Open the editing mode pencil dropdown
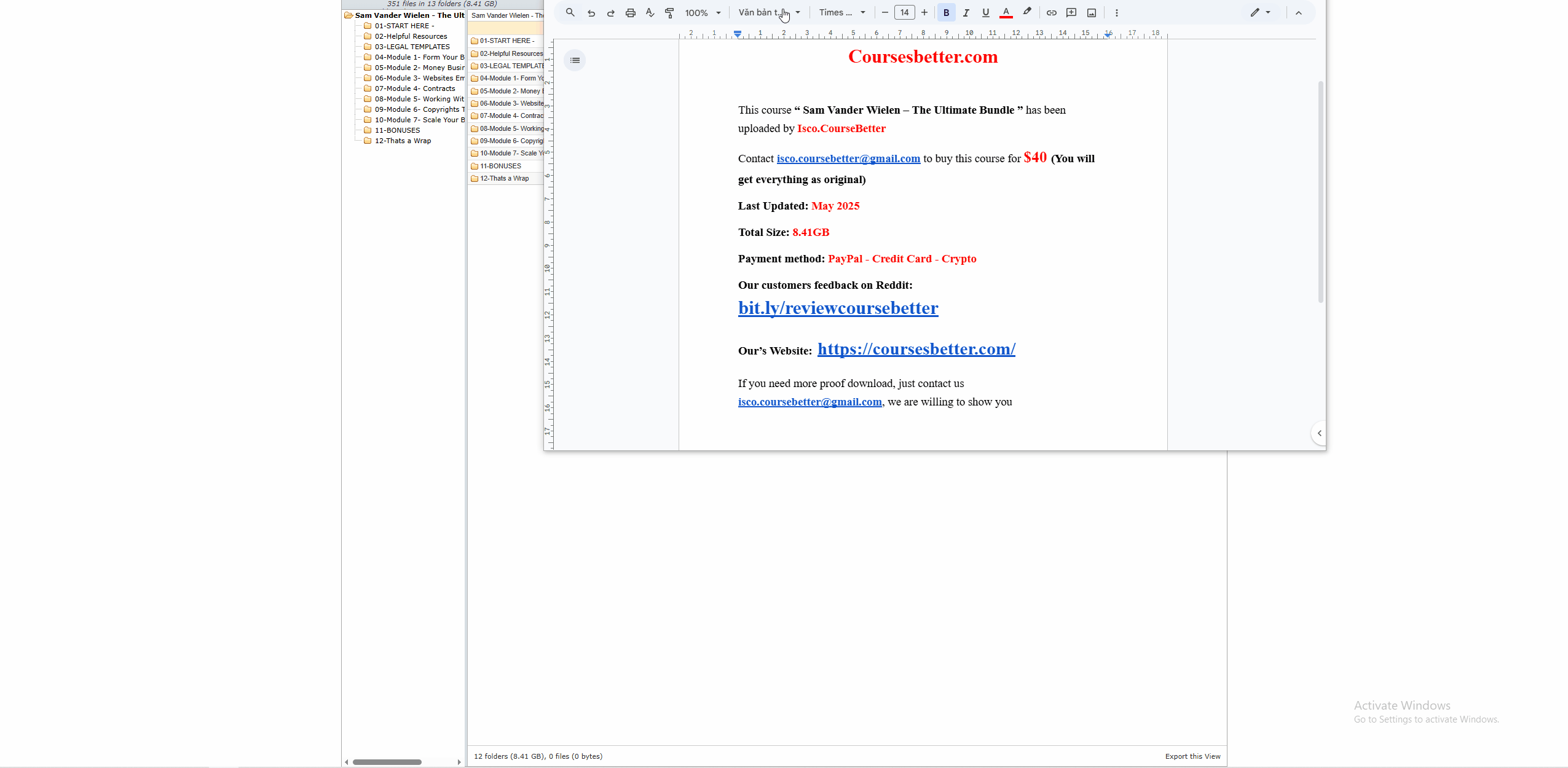 pos(1260,12)
